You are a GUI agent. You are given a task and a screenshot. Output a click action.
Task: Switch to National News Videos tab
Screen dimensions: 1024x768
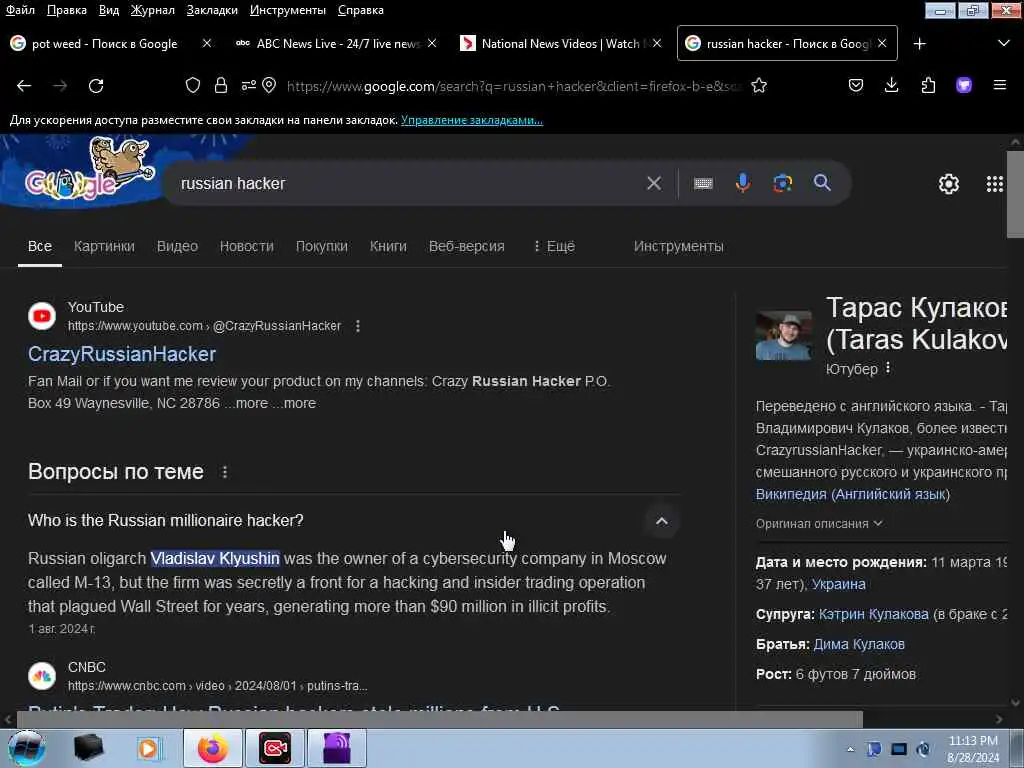coord(555,44)
